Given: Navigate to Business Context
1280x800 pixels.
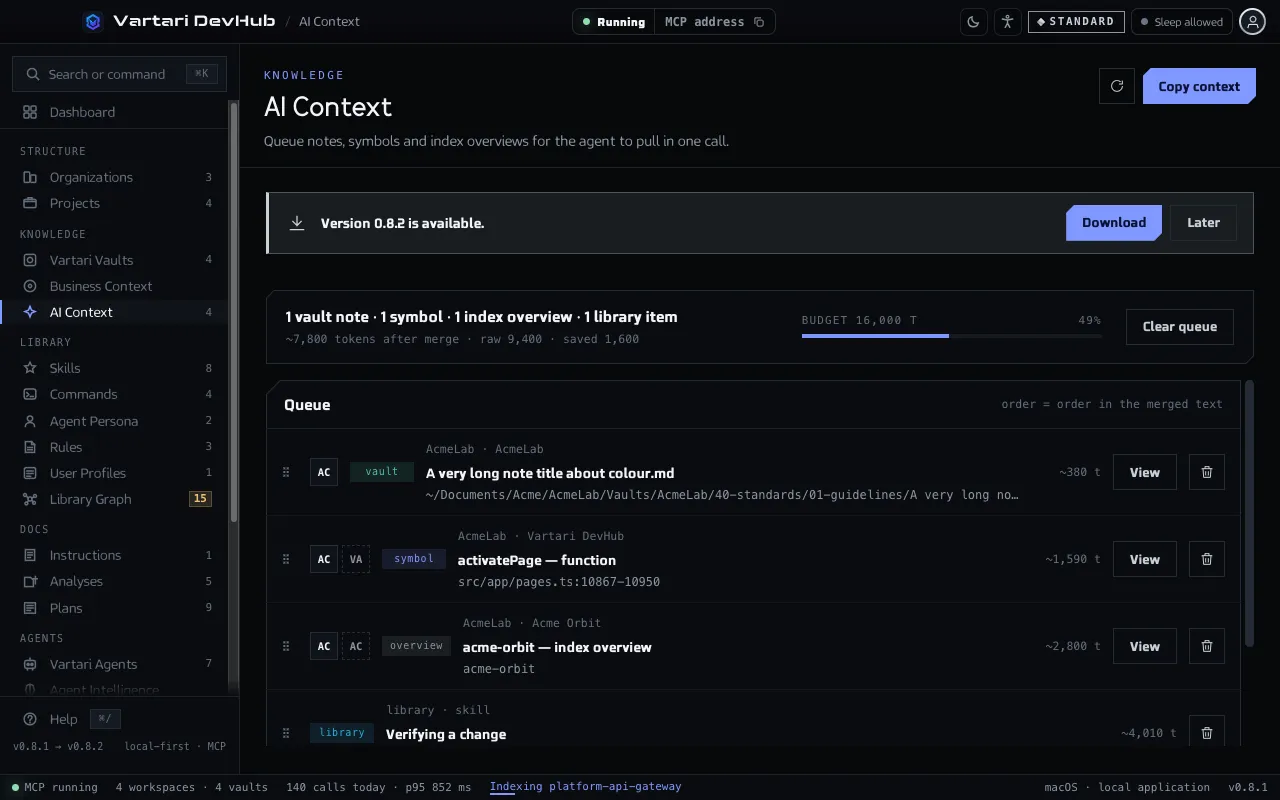Looking at the screenshot, I should click(114, 286).
